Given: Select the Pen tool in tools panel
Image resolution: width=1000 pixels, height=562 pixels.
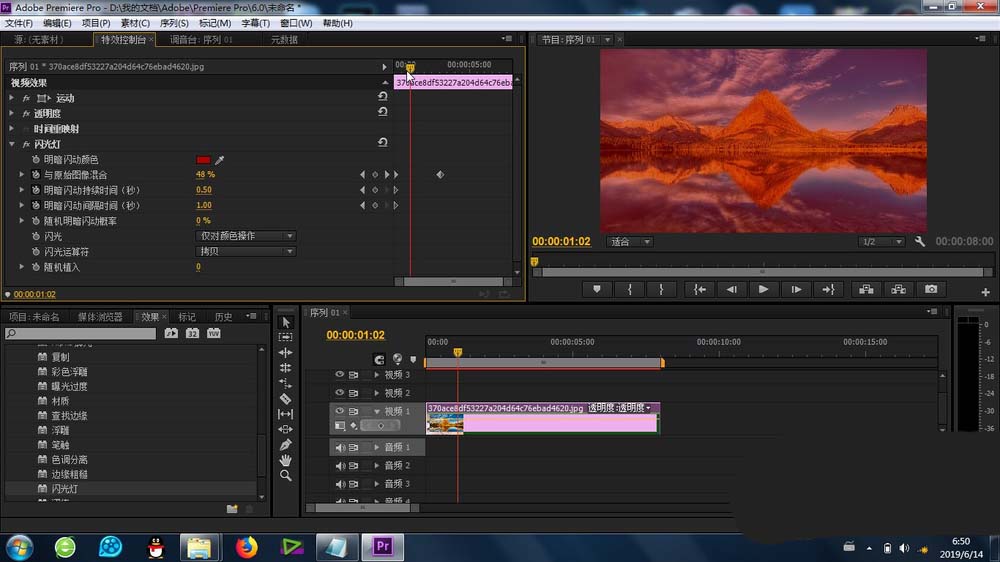Looking at the screenshot, I should tap(285, 444).
